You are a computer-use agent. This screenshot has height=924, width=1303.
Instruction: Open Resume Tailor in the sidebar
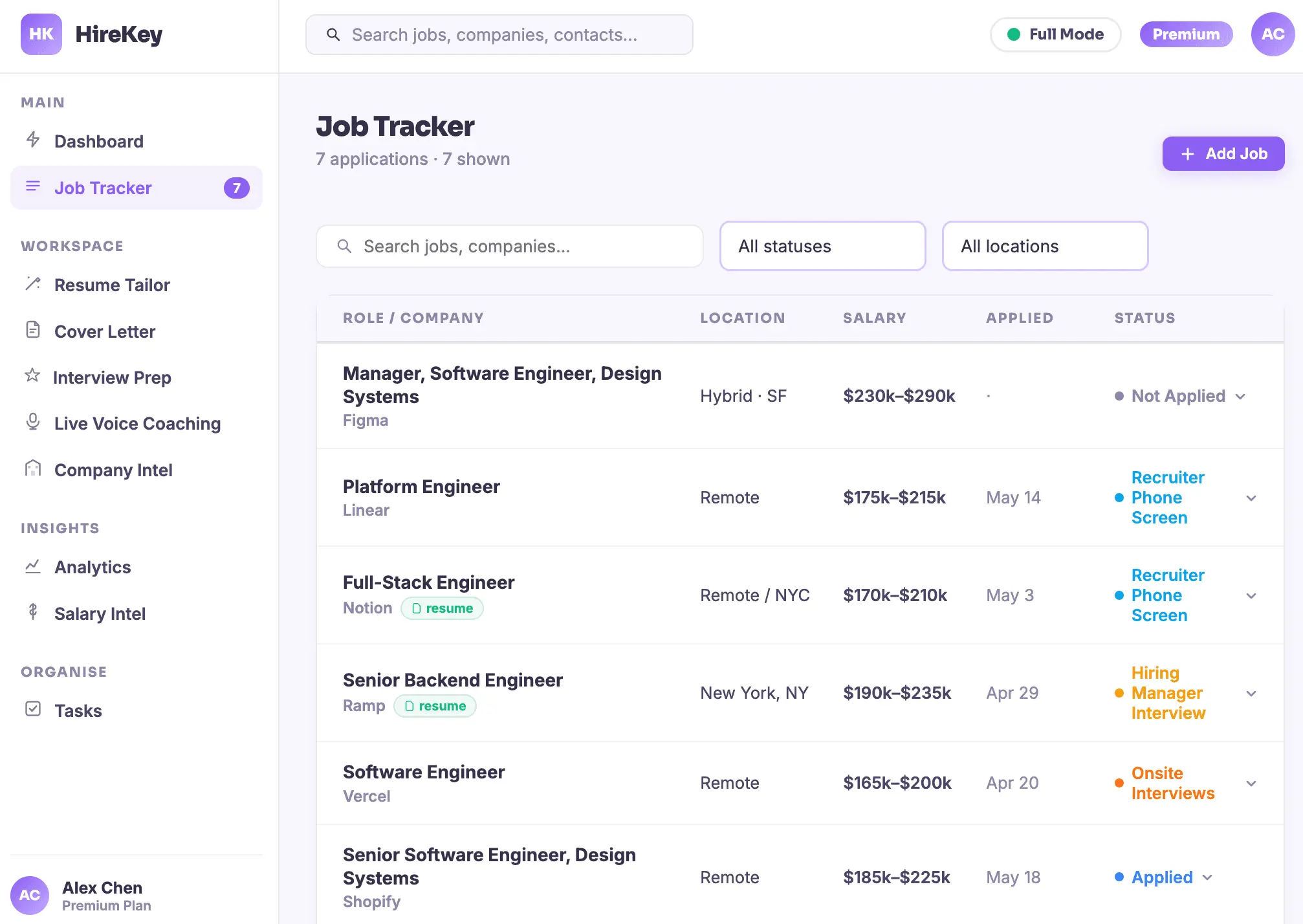(137, 285)
